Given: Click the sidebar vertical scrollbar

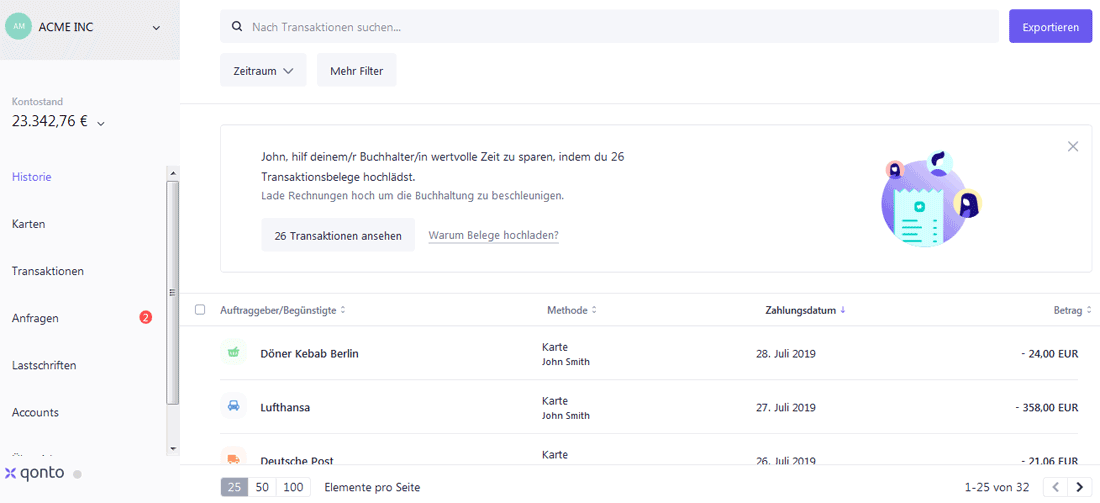Looking at the screenshot, I should (x=172, y=290).
